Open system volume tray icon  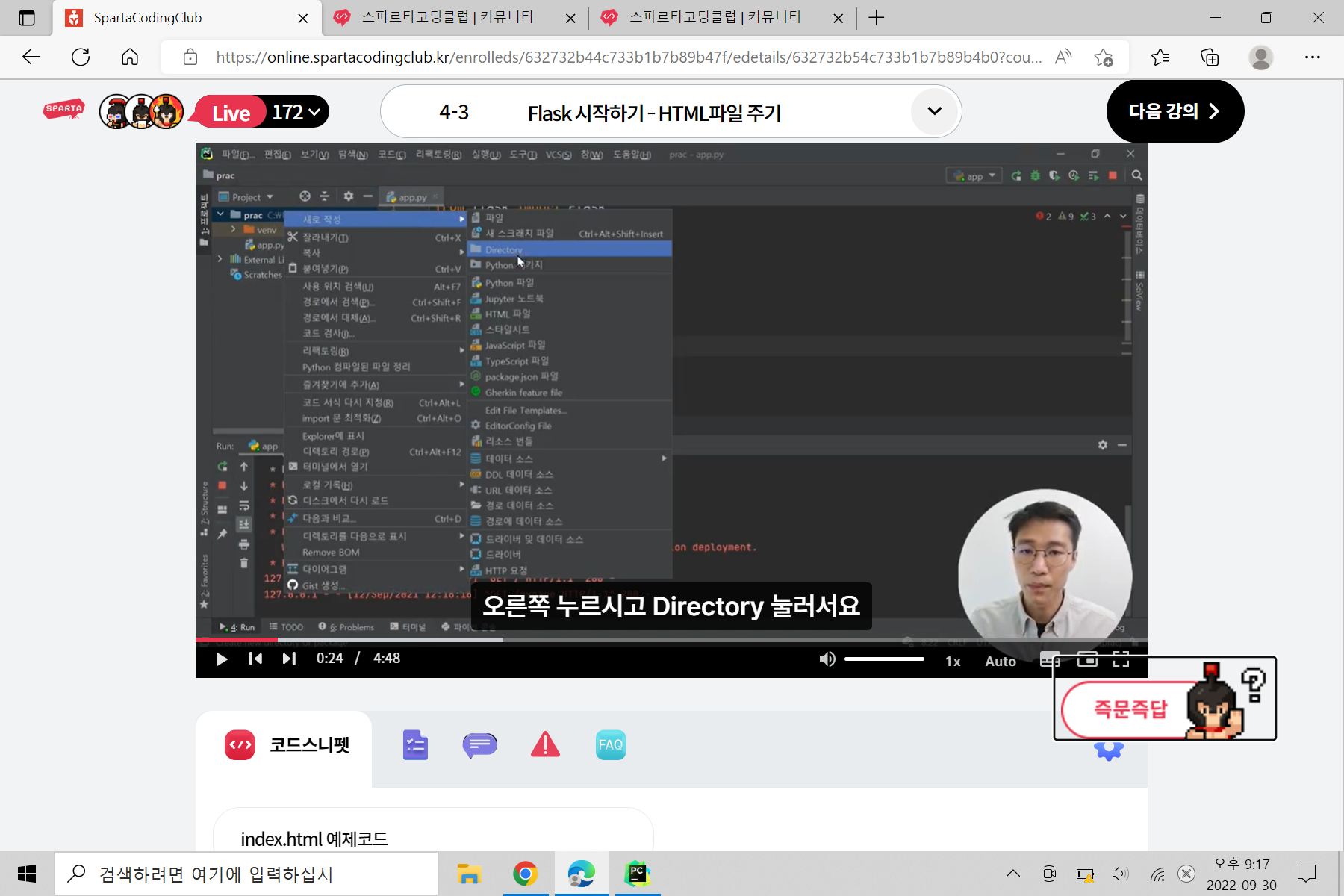pos(1120,874)
